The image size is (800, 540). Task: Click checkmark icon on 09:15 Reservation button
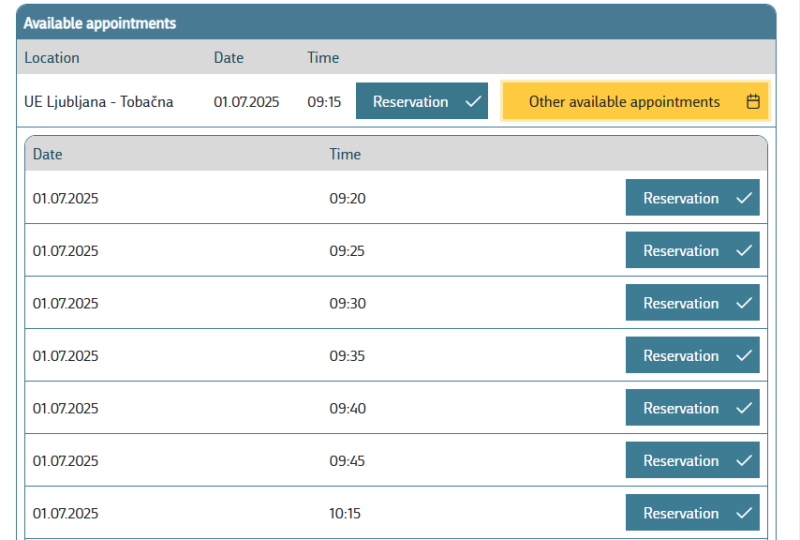coord(473,102)
